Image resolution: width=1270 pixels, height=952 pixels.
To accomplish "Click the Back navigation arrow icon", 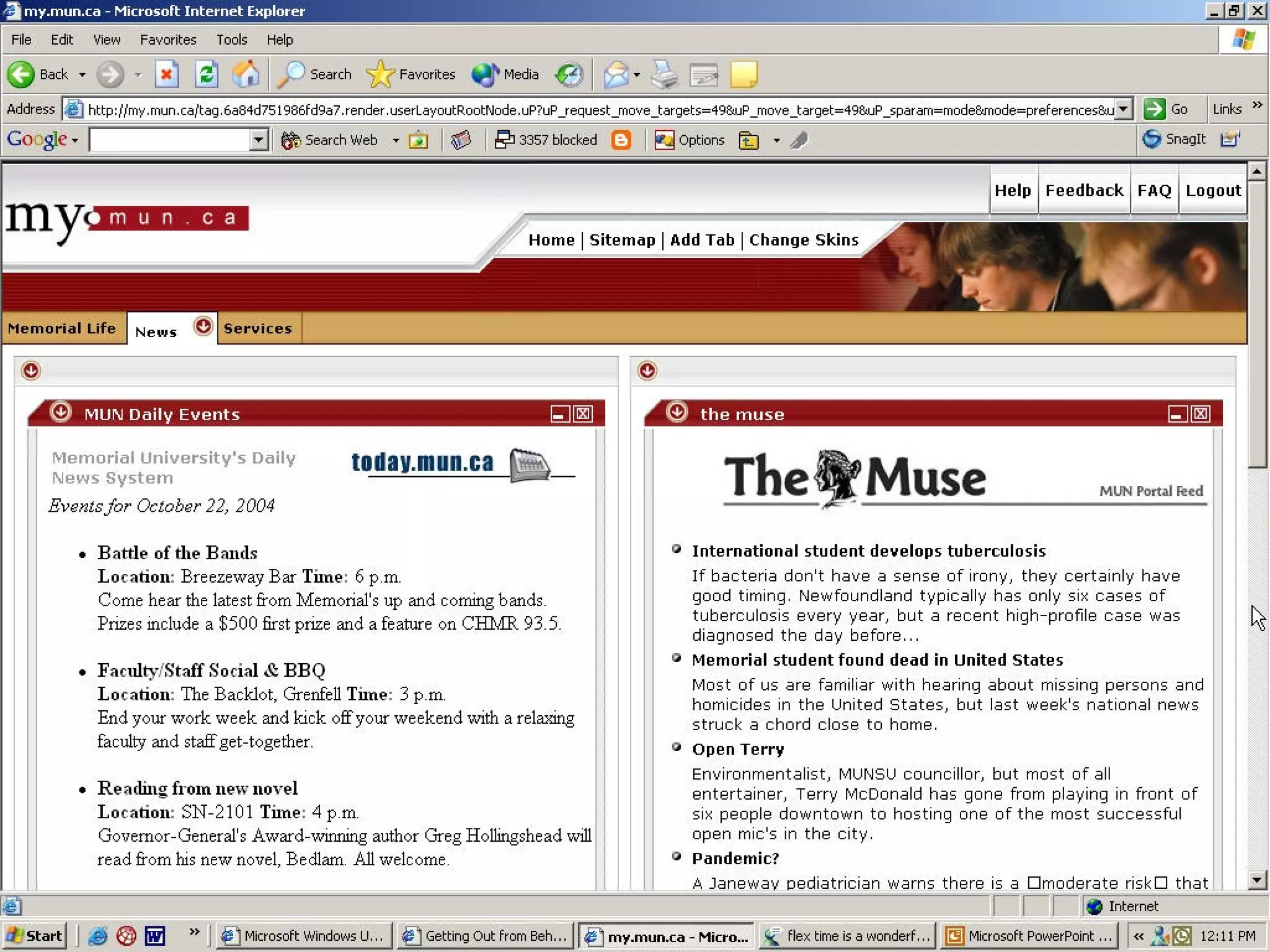I will tap(20, 74).
